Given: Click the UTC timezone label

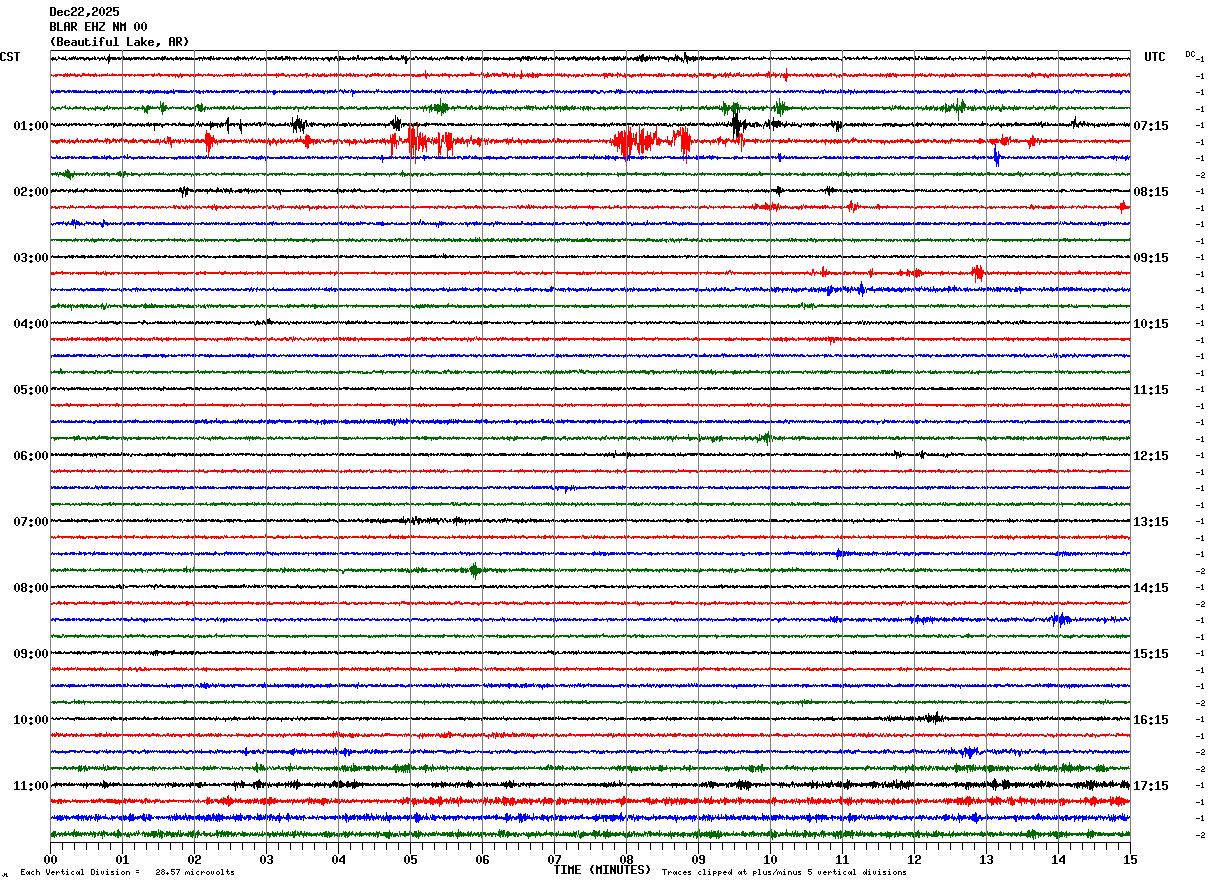Looking at the screenshot, I should (1155, 57).
